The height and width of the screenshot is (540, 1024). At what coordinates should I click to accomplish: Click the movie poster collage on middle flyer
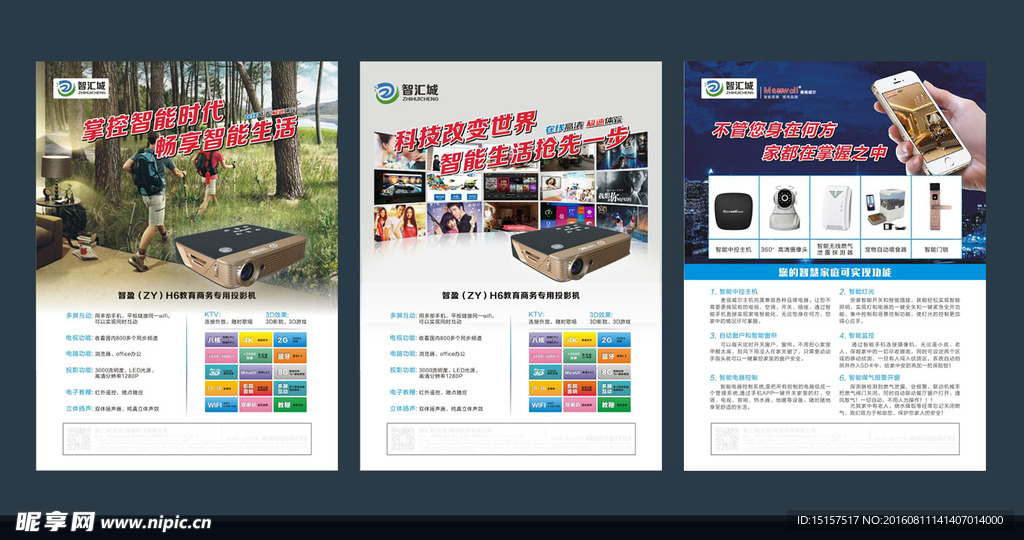pos(511,189)
